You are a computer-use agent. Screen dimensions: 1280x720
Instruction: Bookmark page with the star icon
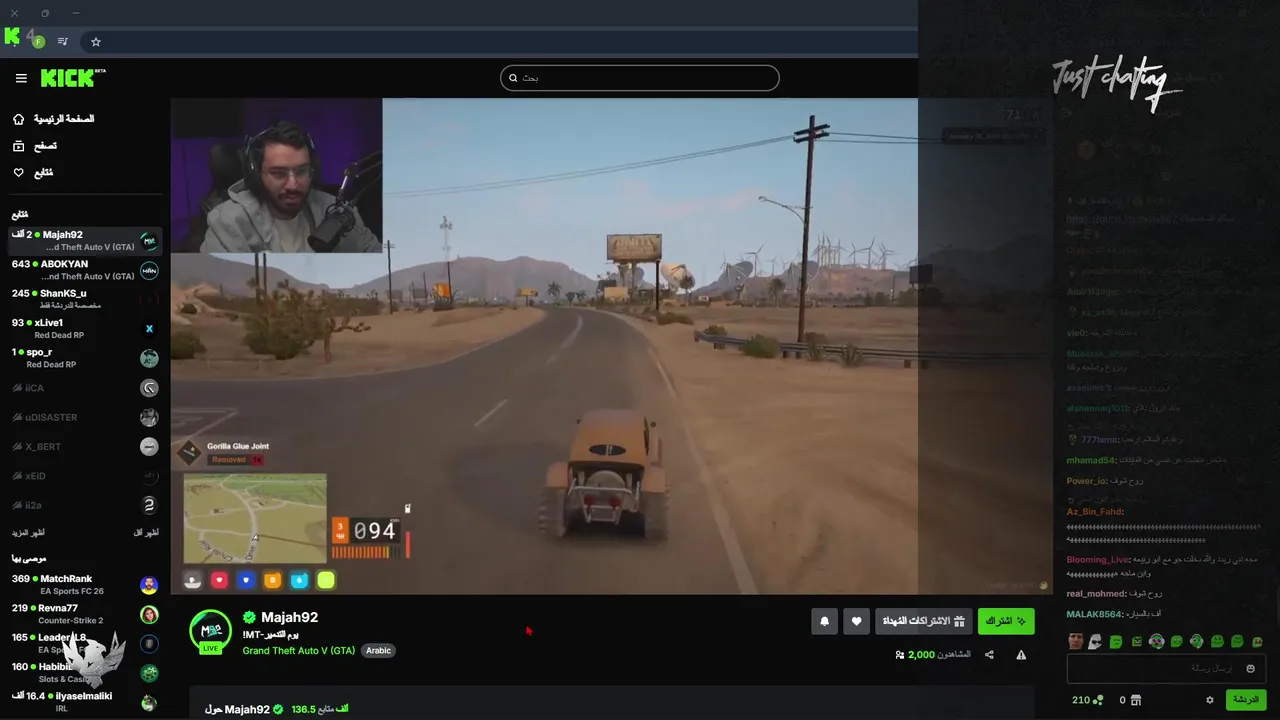point(96,42)
